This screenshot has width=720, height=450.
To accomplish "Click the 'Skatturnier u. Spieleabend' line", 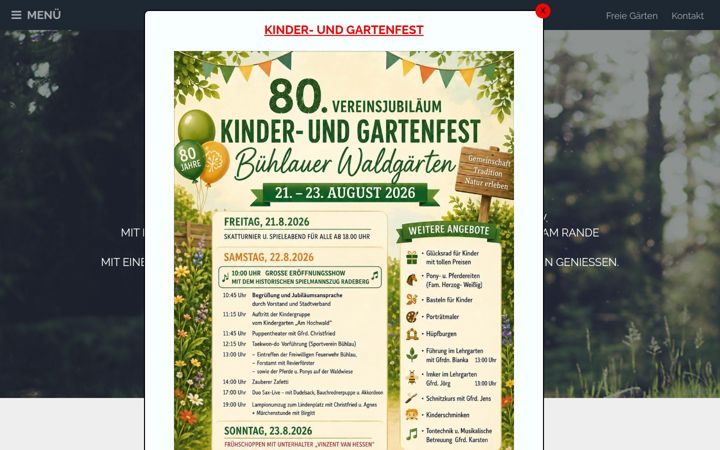I will [297, 237].
